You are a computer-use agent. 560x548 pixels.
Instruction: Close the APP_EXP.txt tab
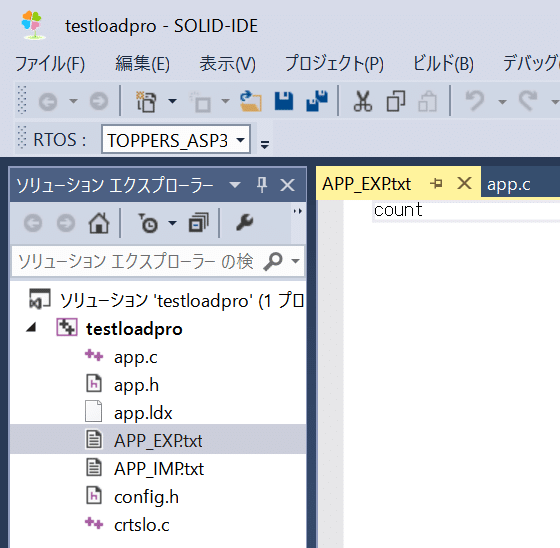[x=464, y=184]
